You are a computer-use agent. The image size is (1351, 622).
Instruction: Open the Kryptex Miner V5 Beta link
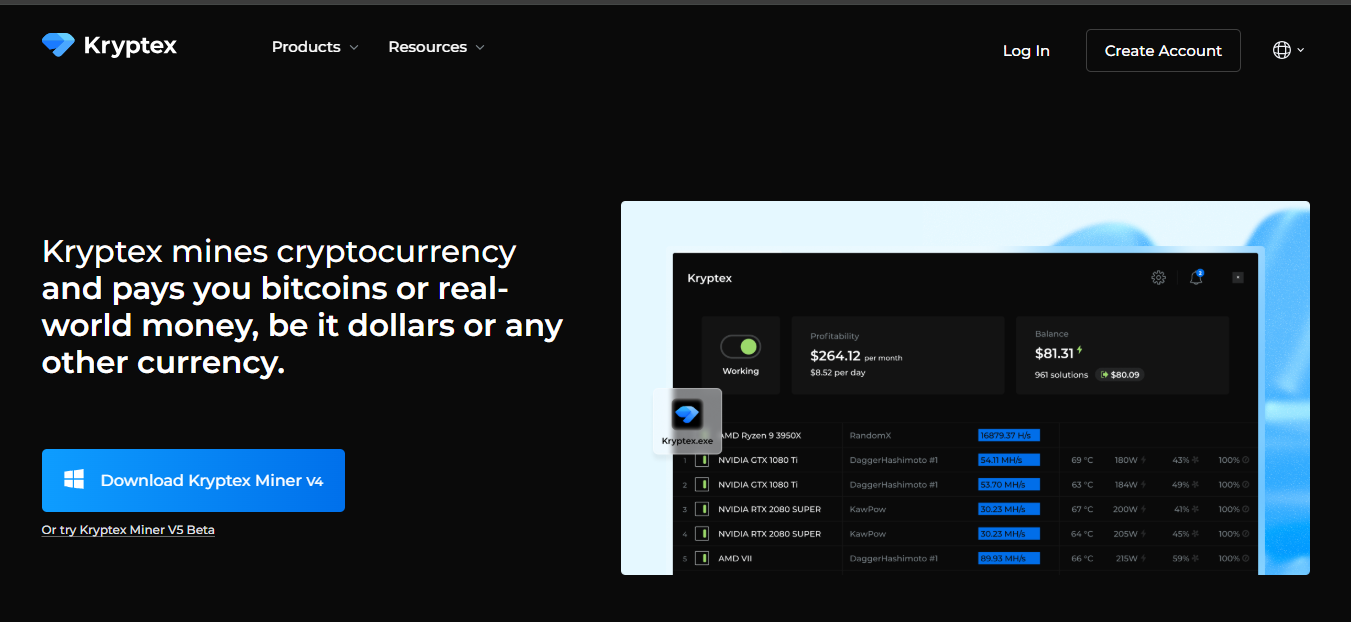(x=128, y=530)
